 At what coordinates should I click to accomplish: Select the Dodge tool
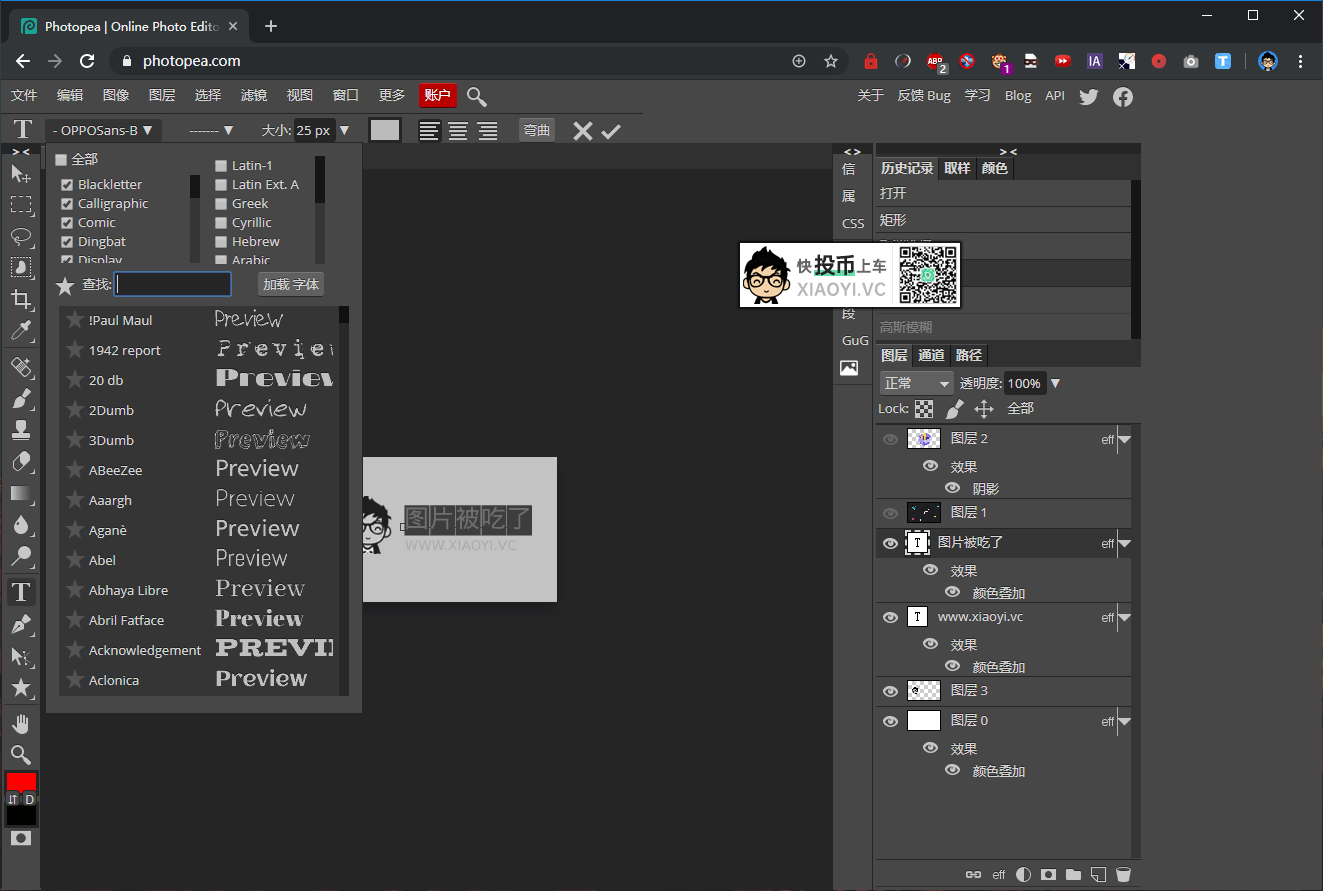(x=20, y=556)
